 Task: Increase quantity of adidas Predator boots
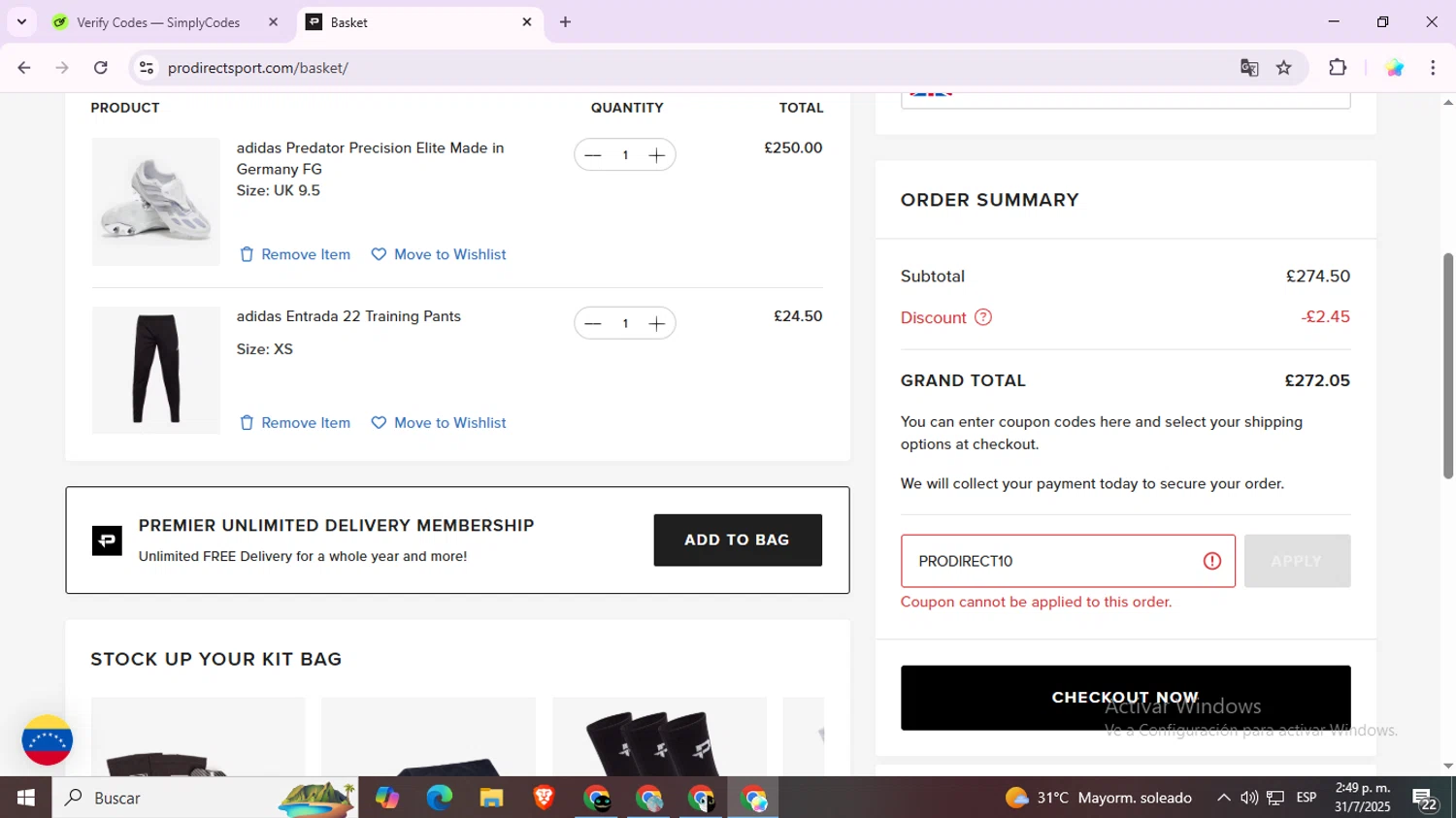pos(657,155)
